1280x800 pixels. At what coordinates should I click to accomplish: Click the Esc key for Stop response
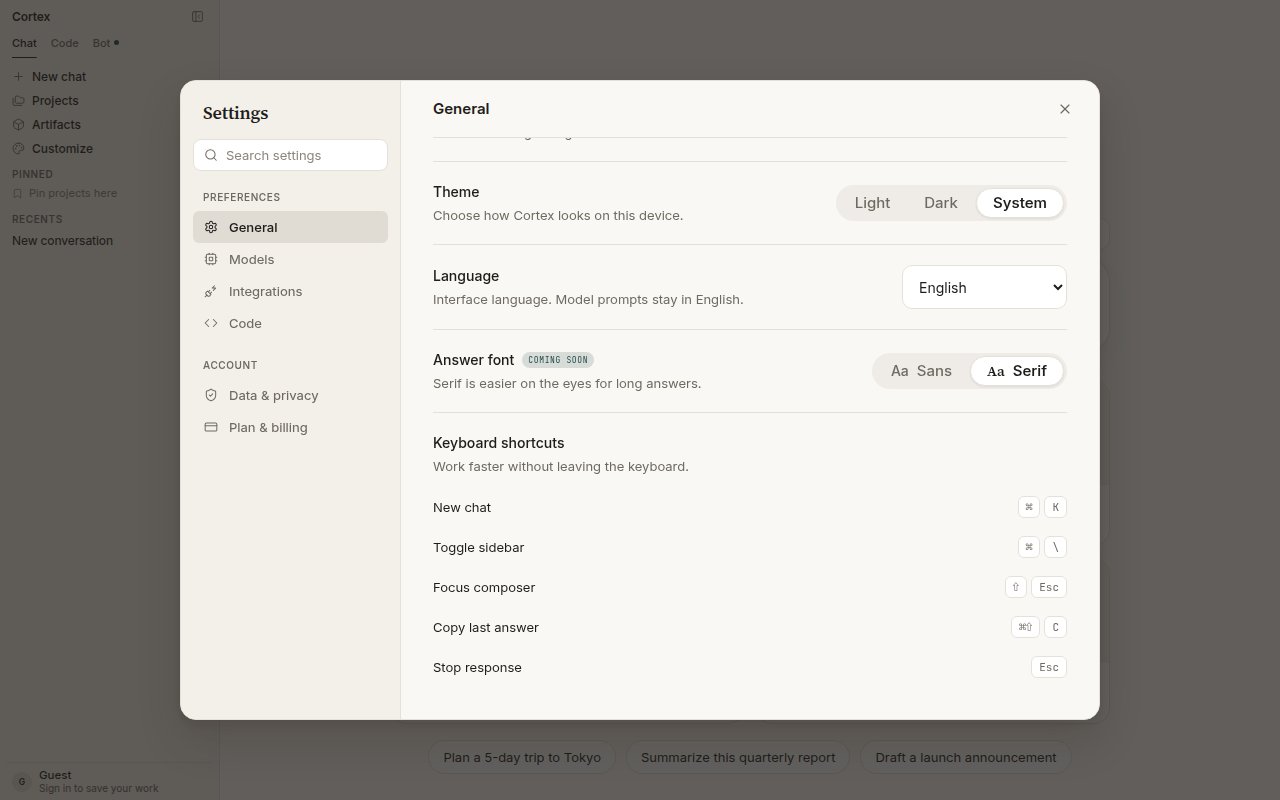(x=1049, y=667)
